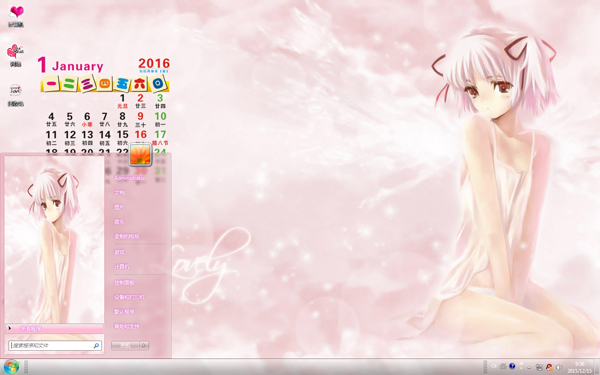The height and width of the screenshot is (375, 600).
Task: Click the blue help icon in the tray
Action: [512, 366]
